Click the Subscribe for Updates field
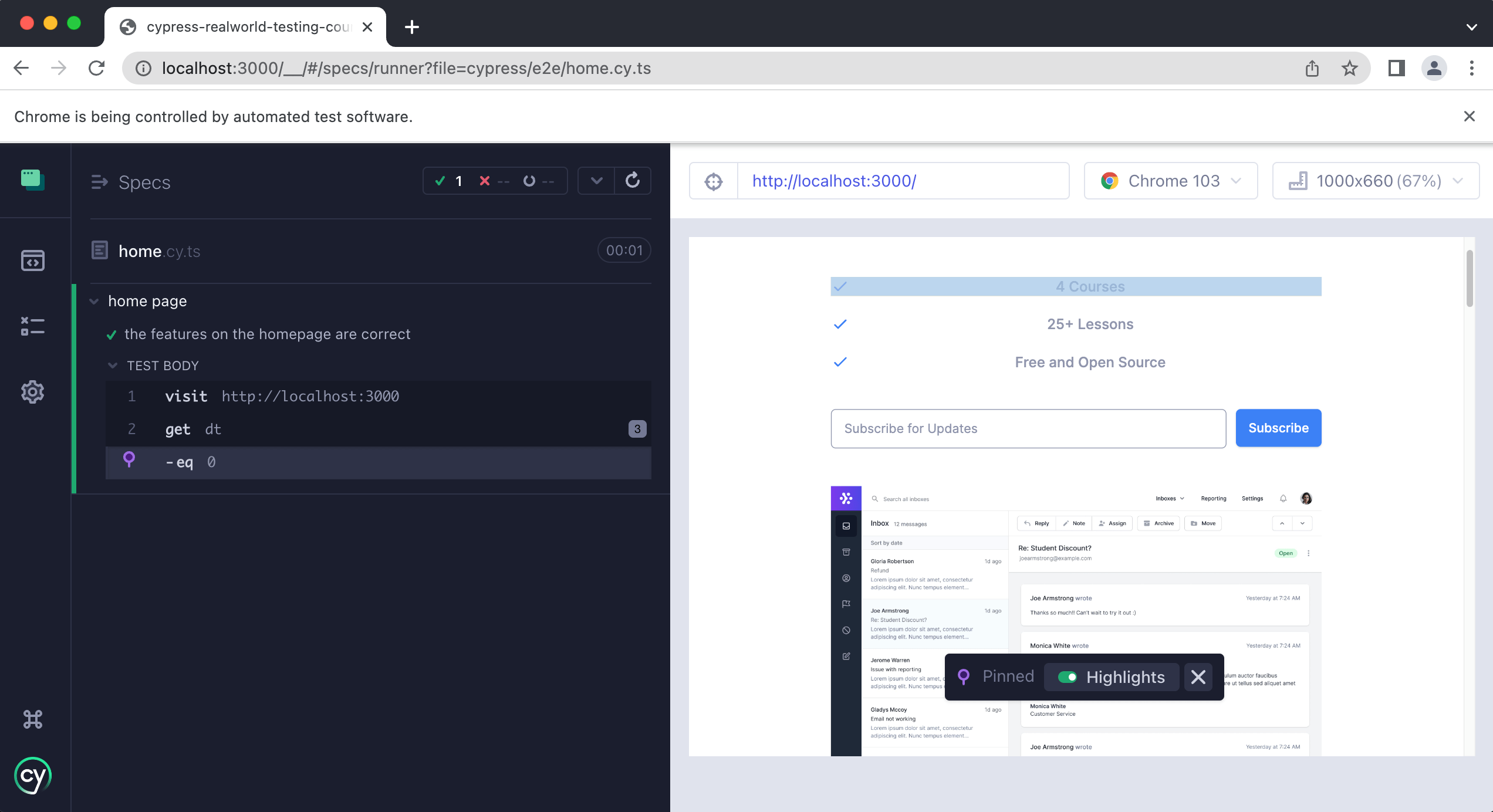Image resolution: width=1493 pixels, height=812 pixels. (1028, 429)
